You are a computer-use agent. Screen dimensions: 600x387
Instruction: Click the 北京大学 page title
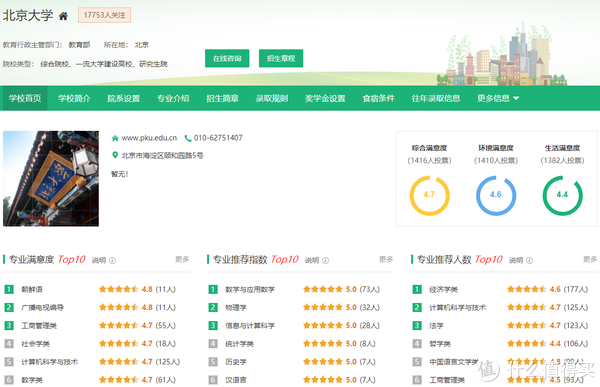[28, 15]
